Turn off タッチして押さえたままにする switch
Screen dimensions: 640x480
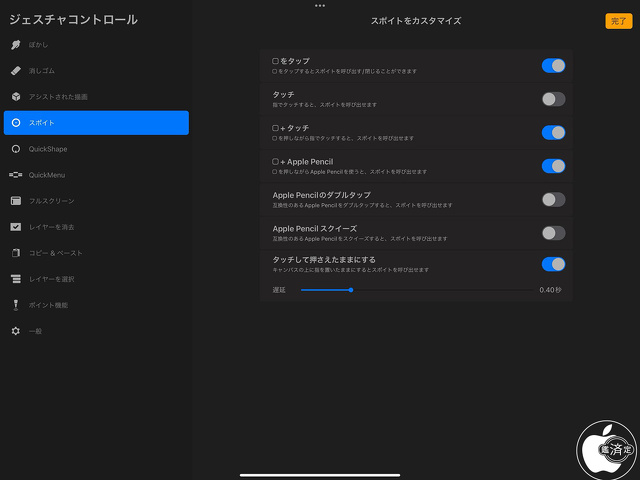pos(553,264)
